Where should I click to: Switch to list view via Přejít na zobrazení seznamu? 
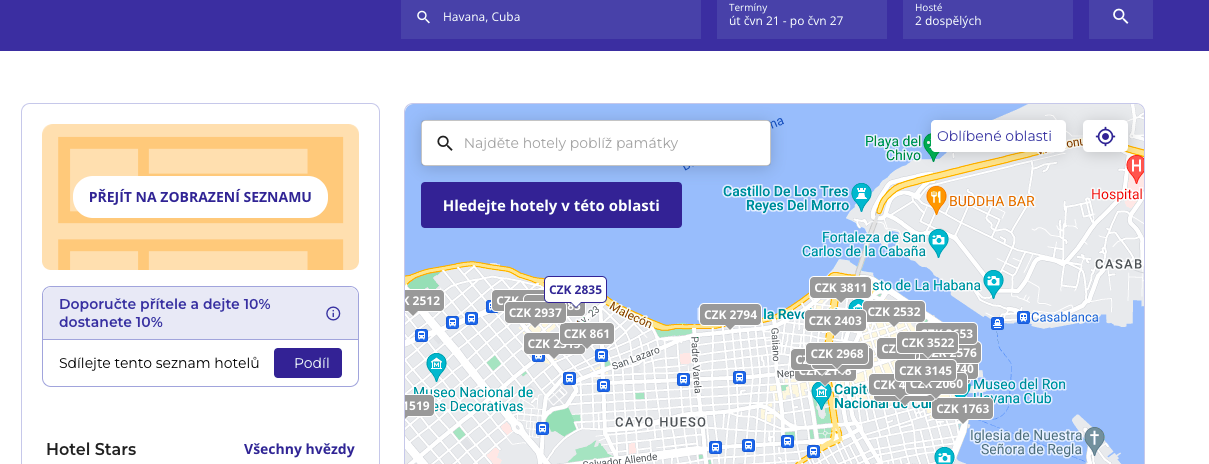coord(200,197)
